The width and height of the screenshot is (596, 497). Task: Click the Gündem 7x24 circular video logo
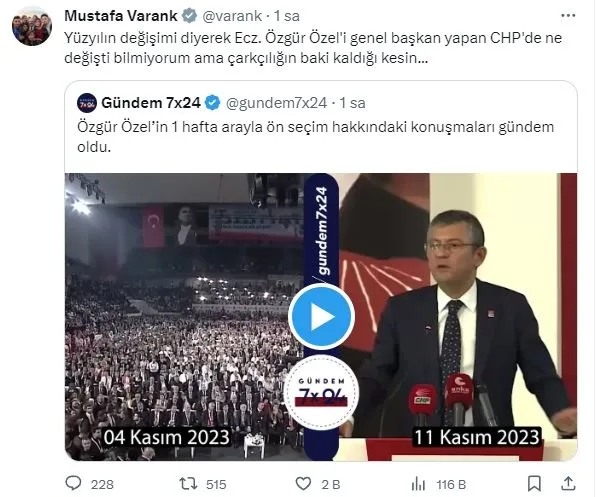coord(321,393)
